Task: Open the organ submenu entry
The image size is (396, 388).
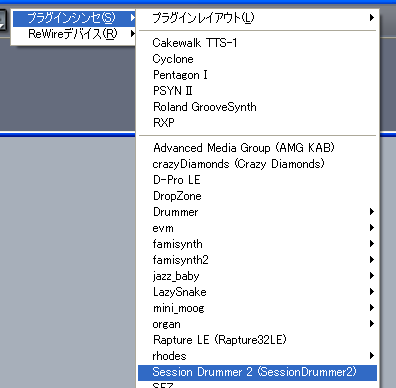Action: (257, 324)
